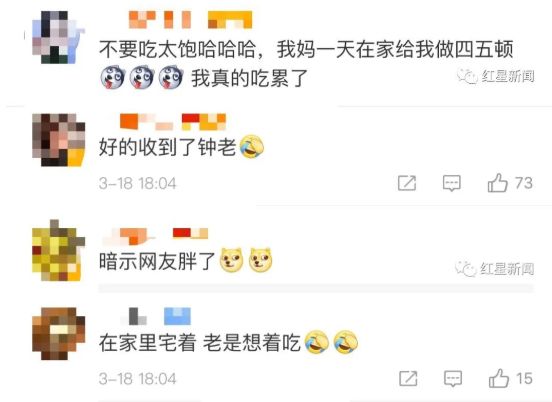The height and width of the screenshot is (402, 552).
Task: Share the 在家里宅着 老是想着吃 comment
Action: [x=408, y=379]
